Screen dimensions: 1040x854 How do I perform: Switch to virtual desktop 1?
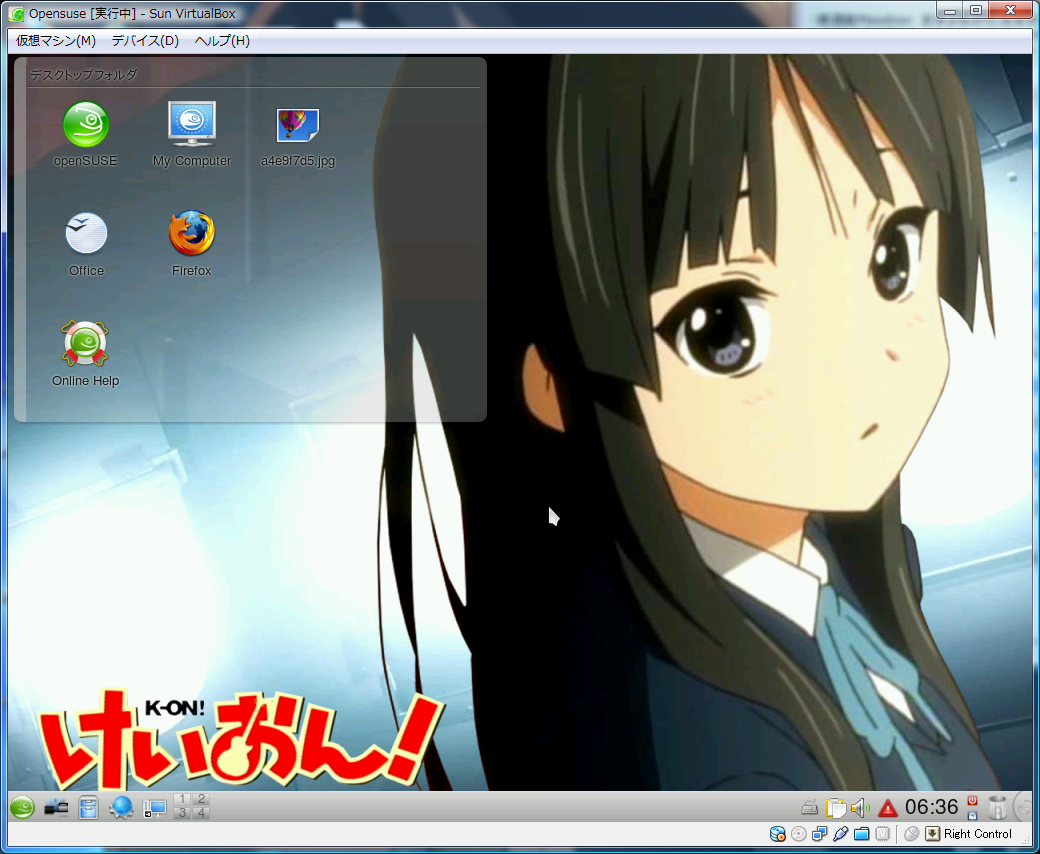[182, 800]
